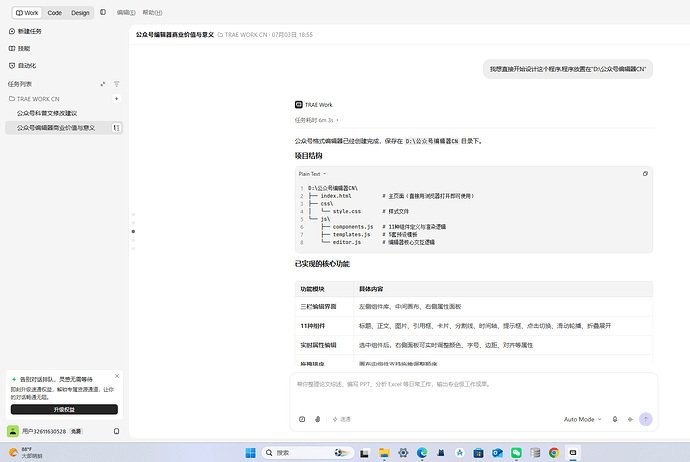Open WeChat from the taskbar
The height and width of the screenshot is (462, 690).
(x=516, y=453)
